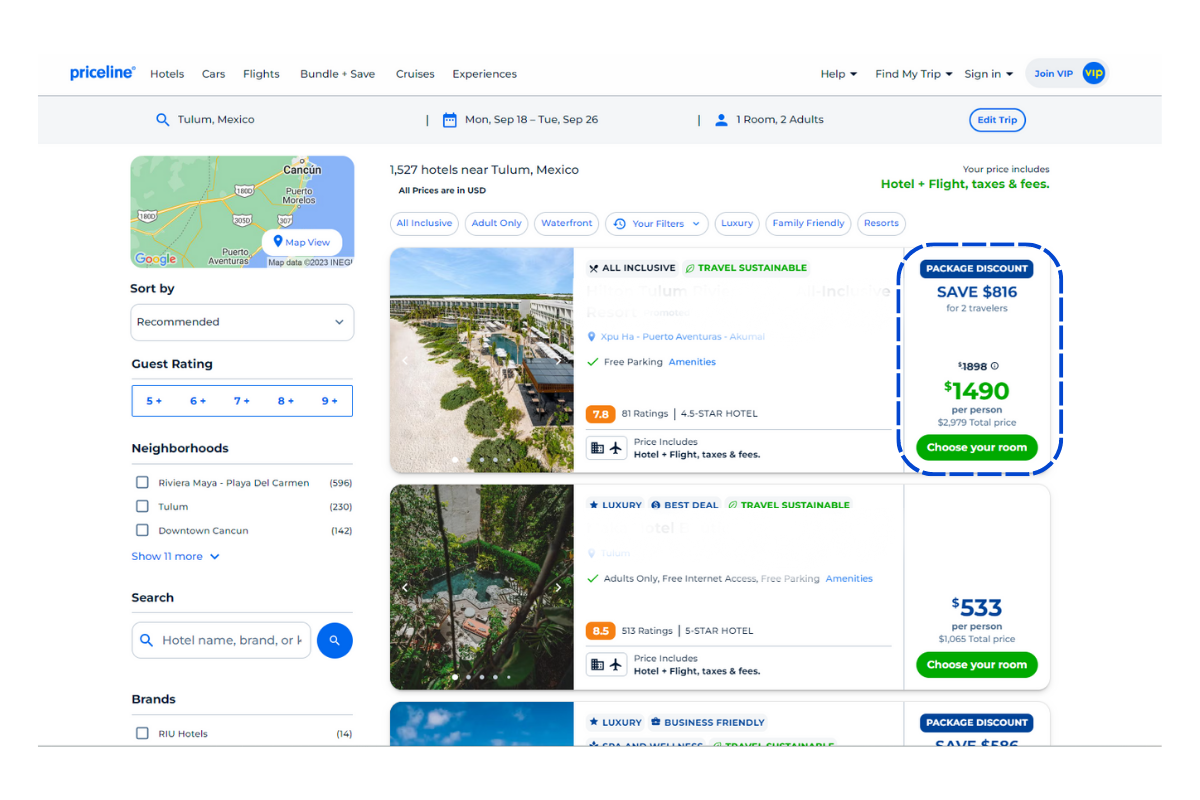
Task: Open the Cruises nav item
Action: click(x=415, y=74)
